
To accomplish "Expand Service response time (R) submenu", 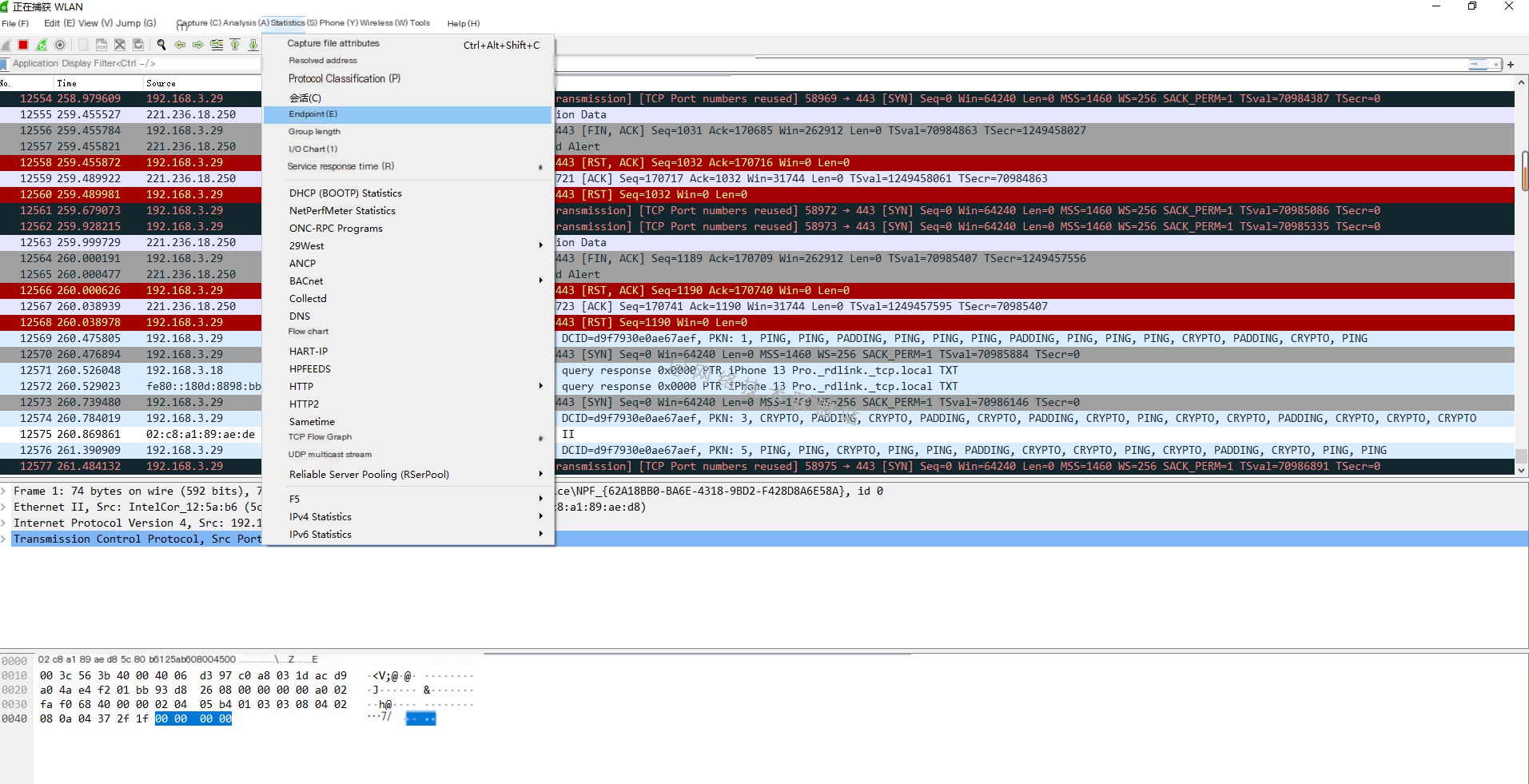I will pyautogui.click(x=408, y=166).
